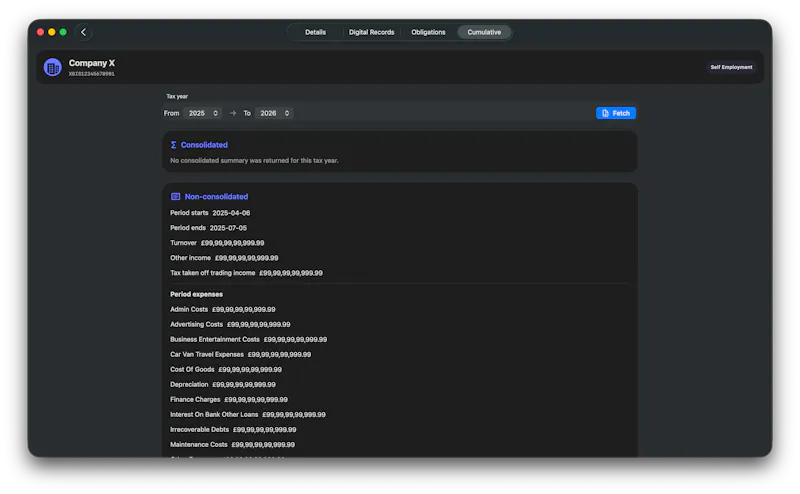Image resolution: width=800 pixels, height=494 pixels.
Task: Select the Cumulative tab
Action: click(x=484, y=32)
